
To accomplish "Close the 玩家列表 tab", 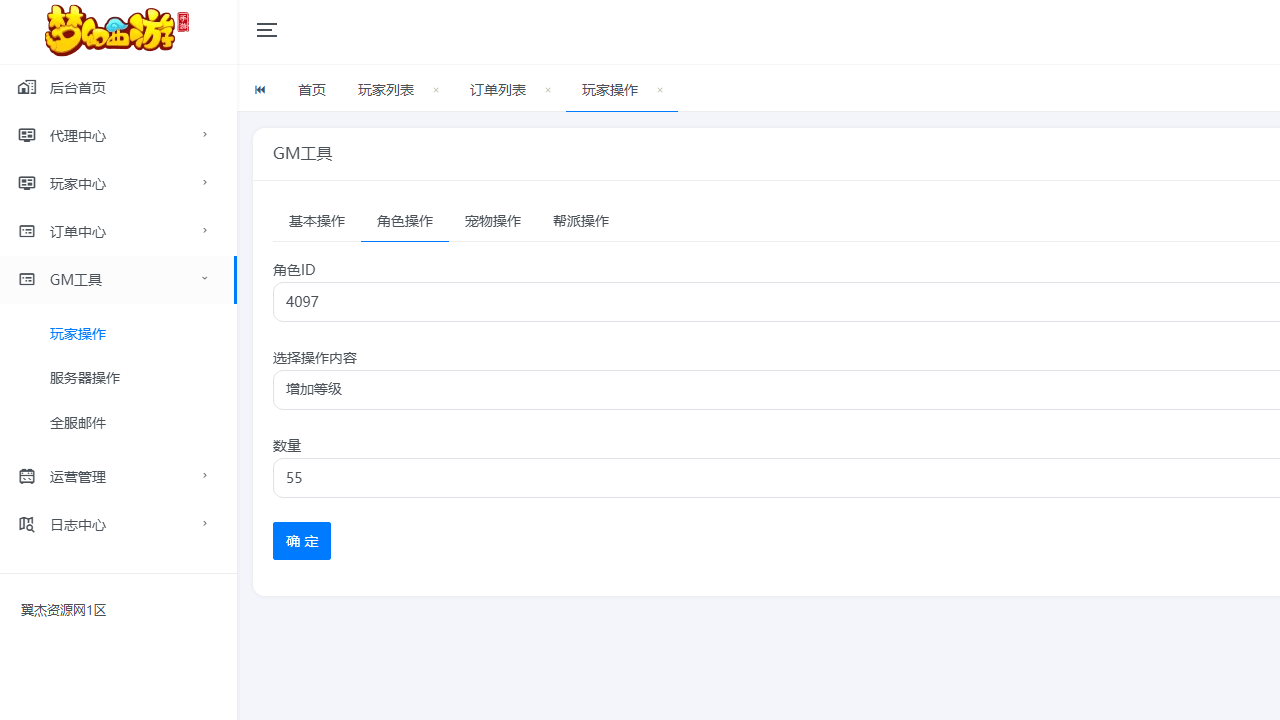I will pos(436,90).
